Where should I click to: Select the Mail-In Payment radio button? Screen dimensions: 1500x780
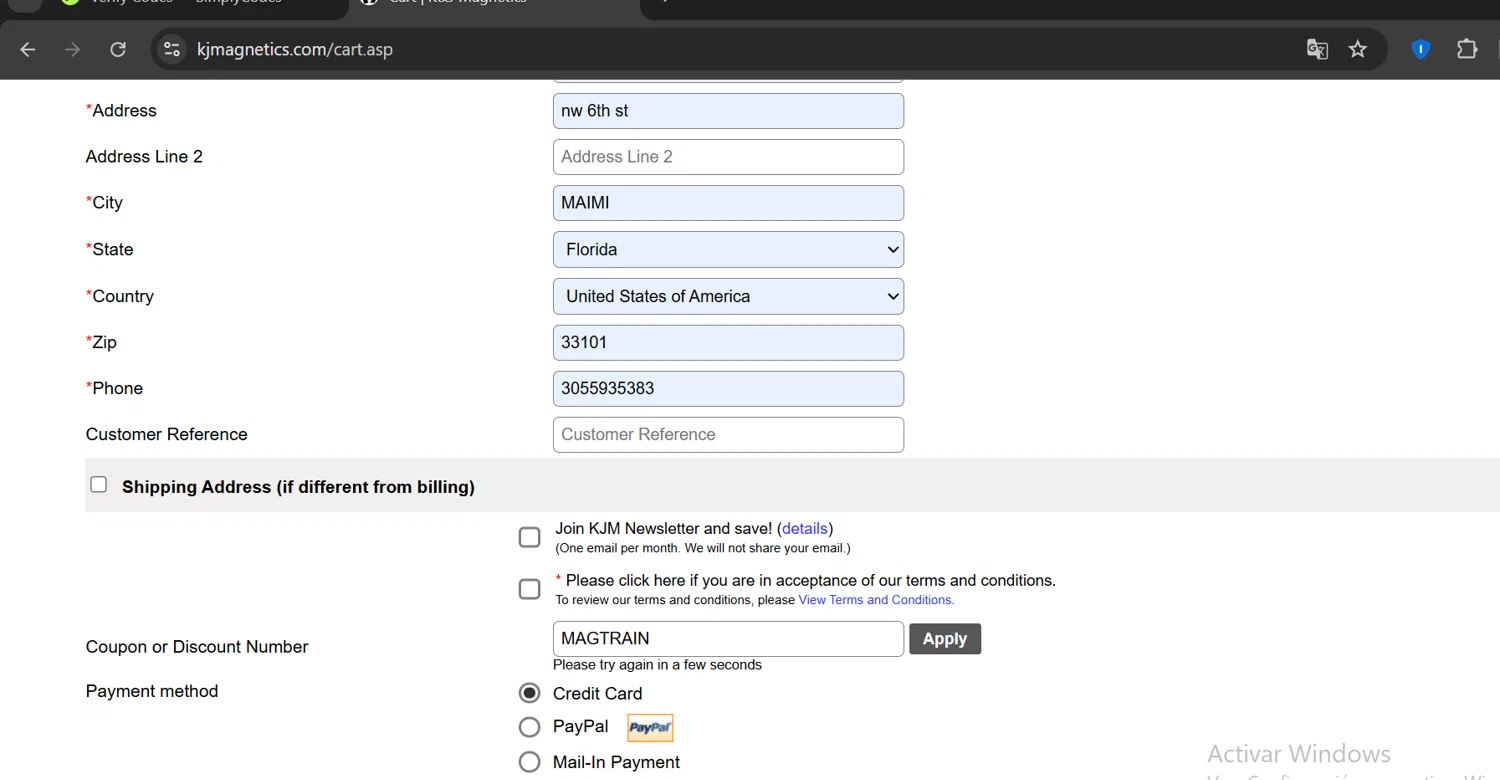pyautogui.click(x=530, y=762)
